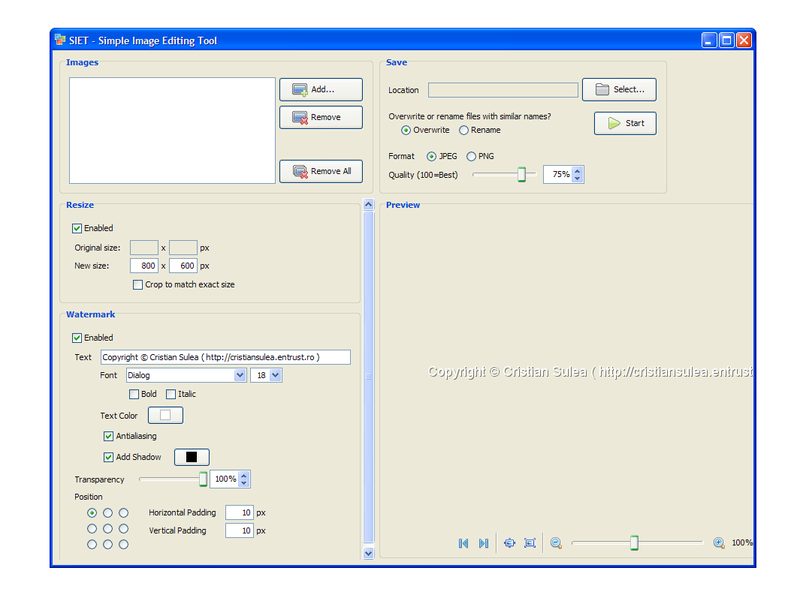Screen dimensions: 800x613
Task: Open the shadow color black swatch
Action: pyautogui.click(x=192, y=457)
